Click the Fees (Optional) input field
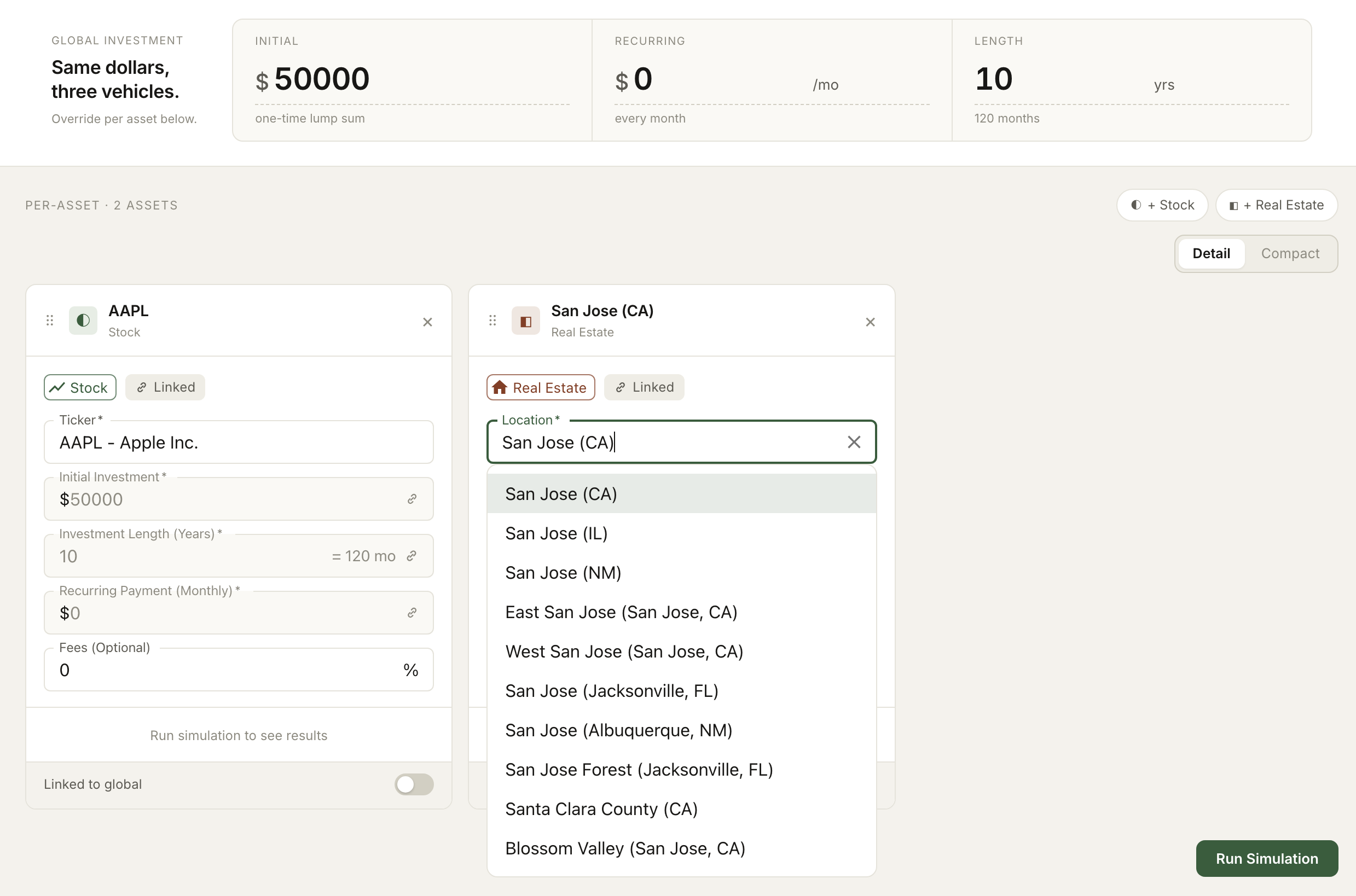The height and width of the screenshot is (896, 1356). pos(239,670)
